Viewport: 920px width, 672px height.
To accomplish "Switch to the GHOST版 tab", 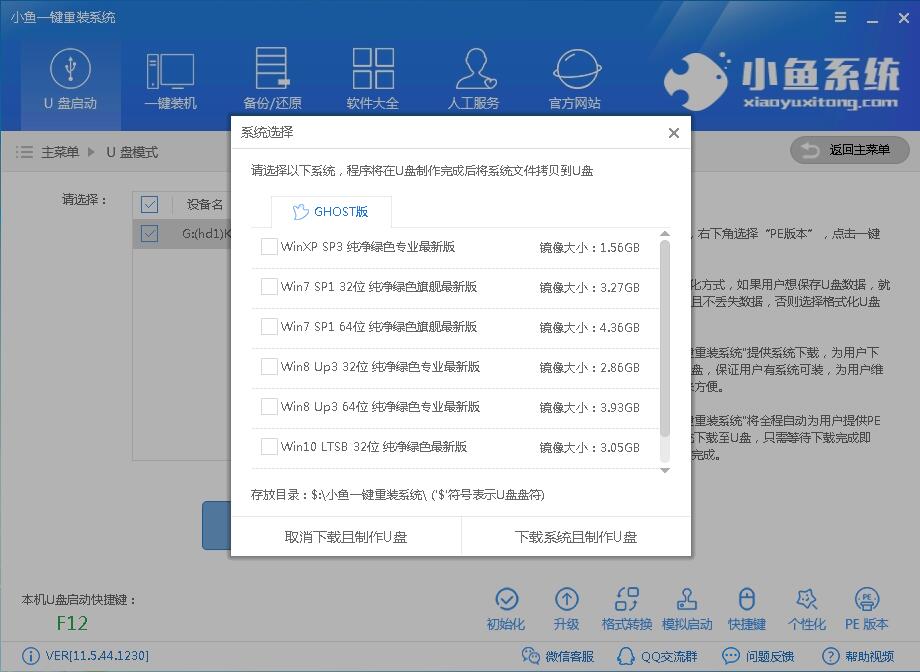I will pos(331,212).
